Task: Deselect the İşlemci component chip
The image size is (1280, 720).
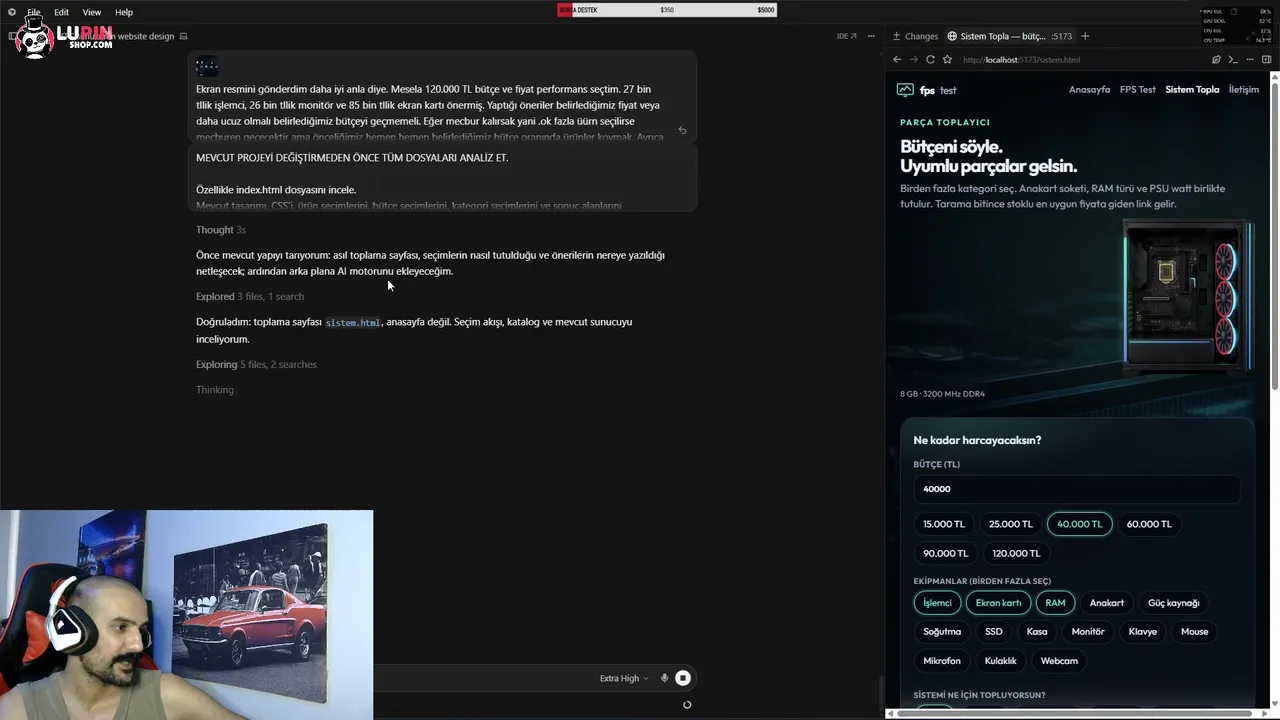Action: click(937, 603)
